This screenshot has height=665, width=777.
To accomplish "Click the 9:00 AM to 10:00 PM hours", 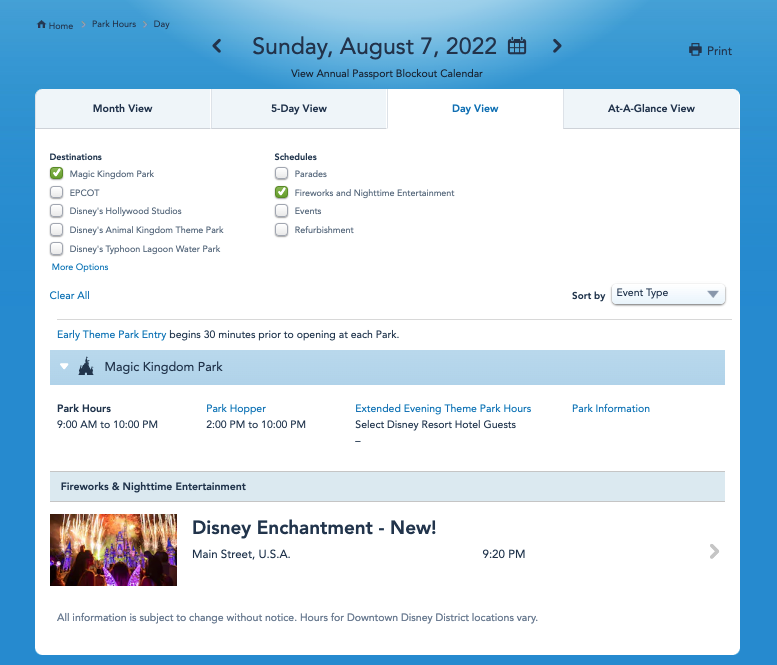I will click(108, 424).
